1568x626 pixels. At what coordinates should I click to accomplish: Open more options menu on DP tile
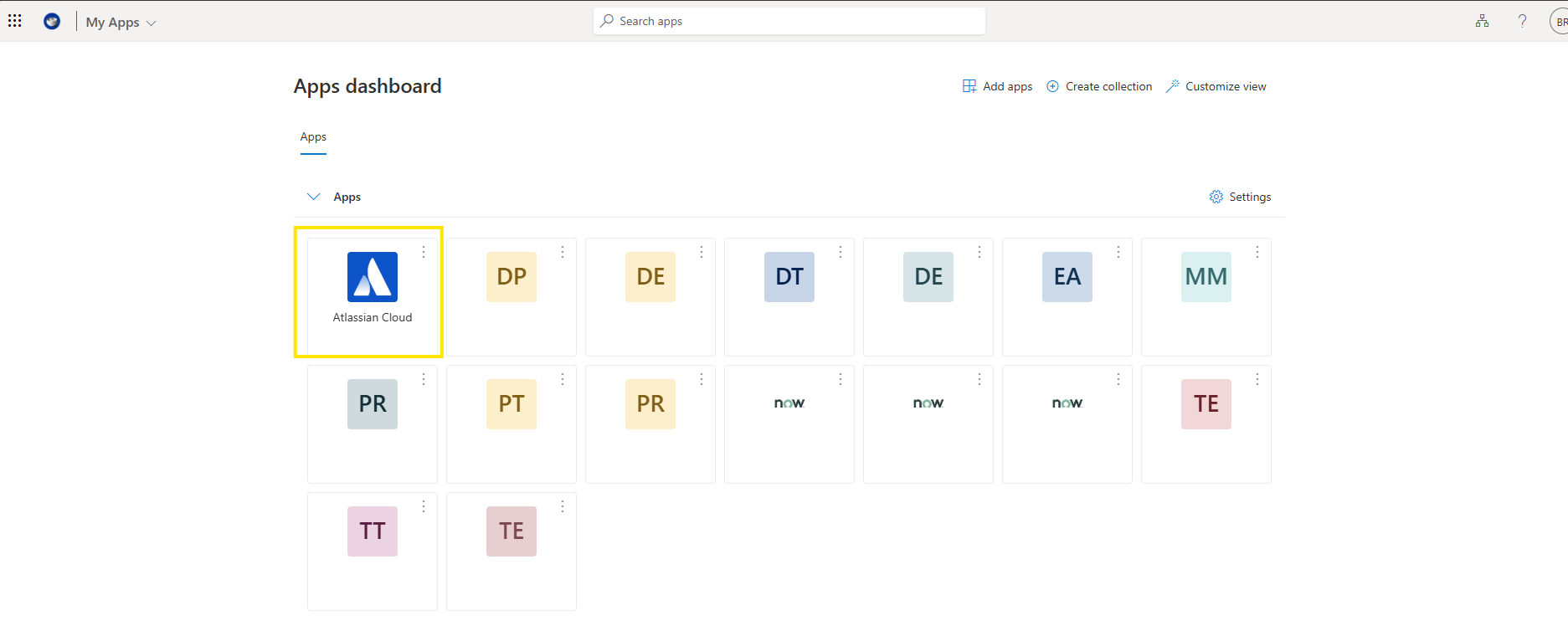pyautogui.click(x=563, y=252)
